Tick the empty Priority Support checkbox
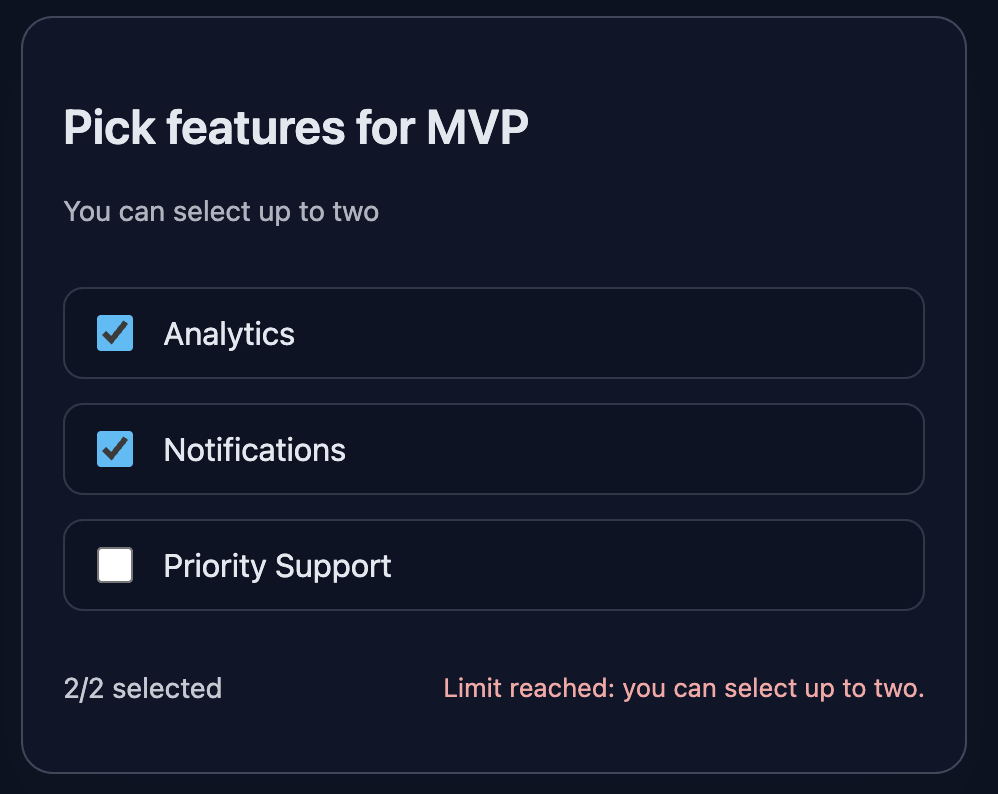998x794 pixels. 115,565
